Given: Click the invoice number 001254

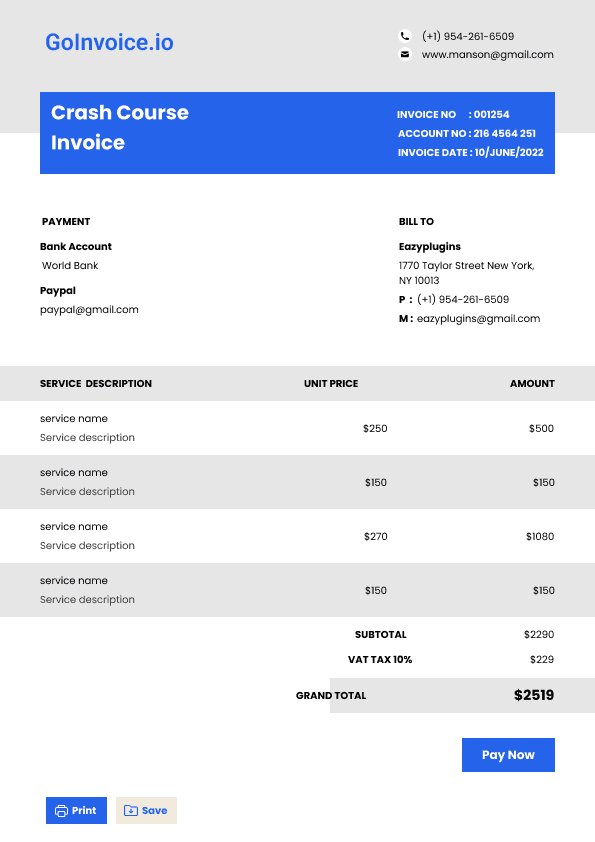Looking at the screenshot, I should pyautogui.click(x=491, y=114).
